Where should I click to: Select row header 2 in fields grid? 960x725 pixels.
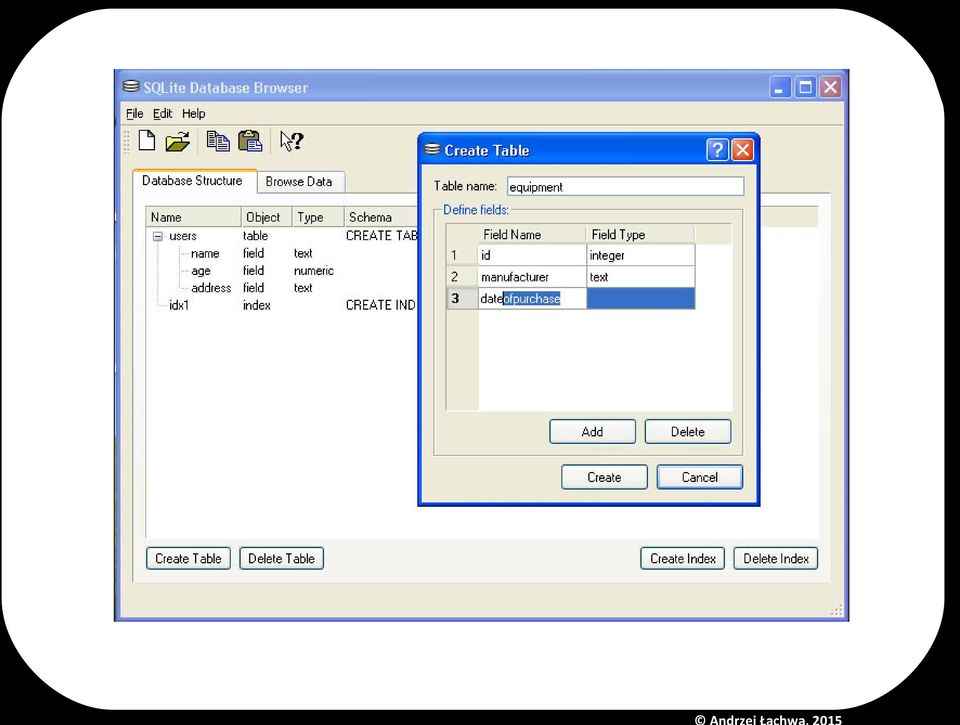pyautogui.click(x=462, y=277)
